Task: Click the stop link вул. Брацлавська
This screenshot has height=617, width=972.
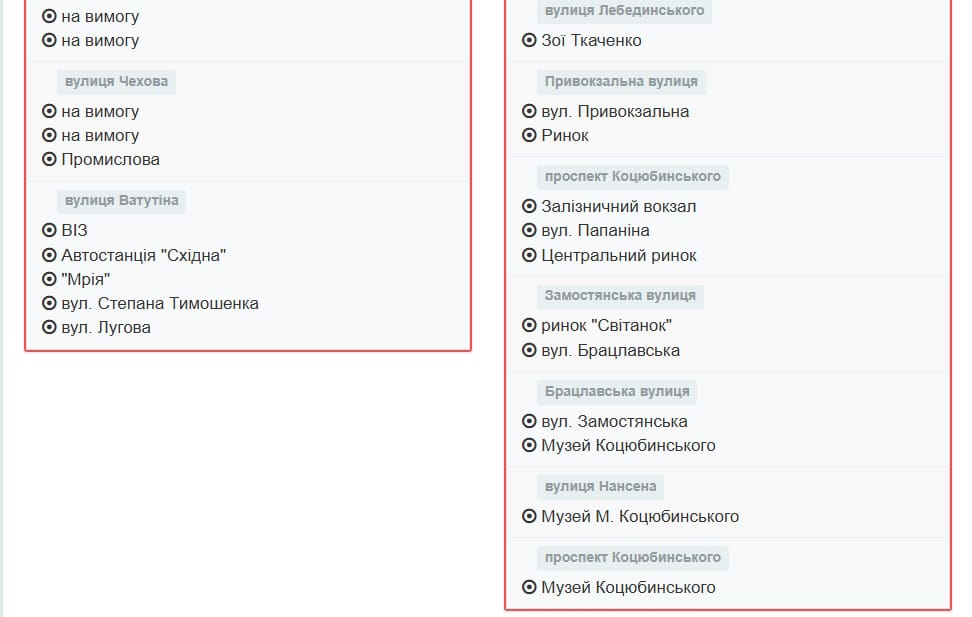Action: pos(611,350)
